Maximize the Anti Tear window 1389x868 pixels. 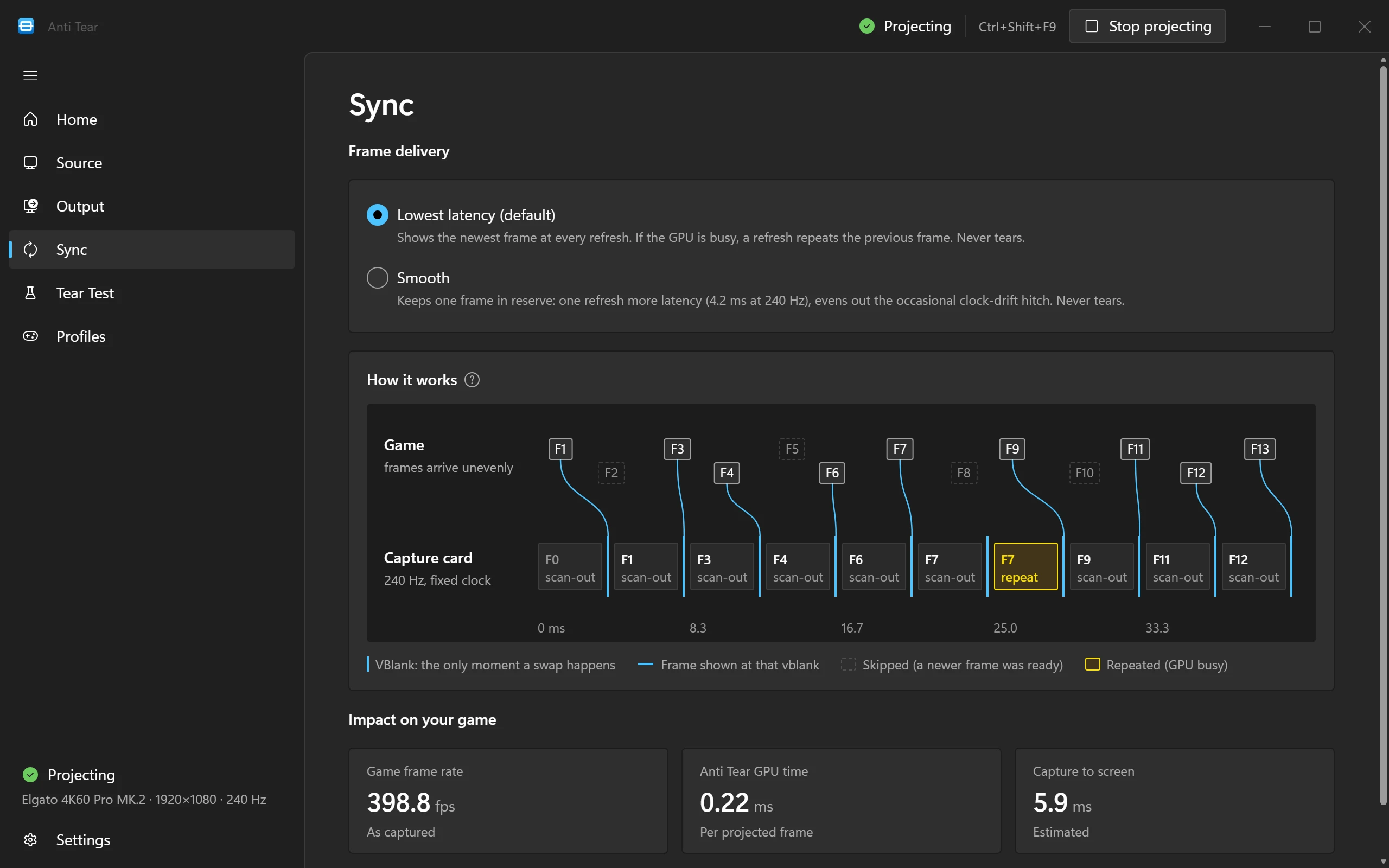tap(1314, 27)
